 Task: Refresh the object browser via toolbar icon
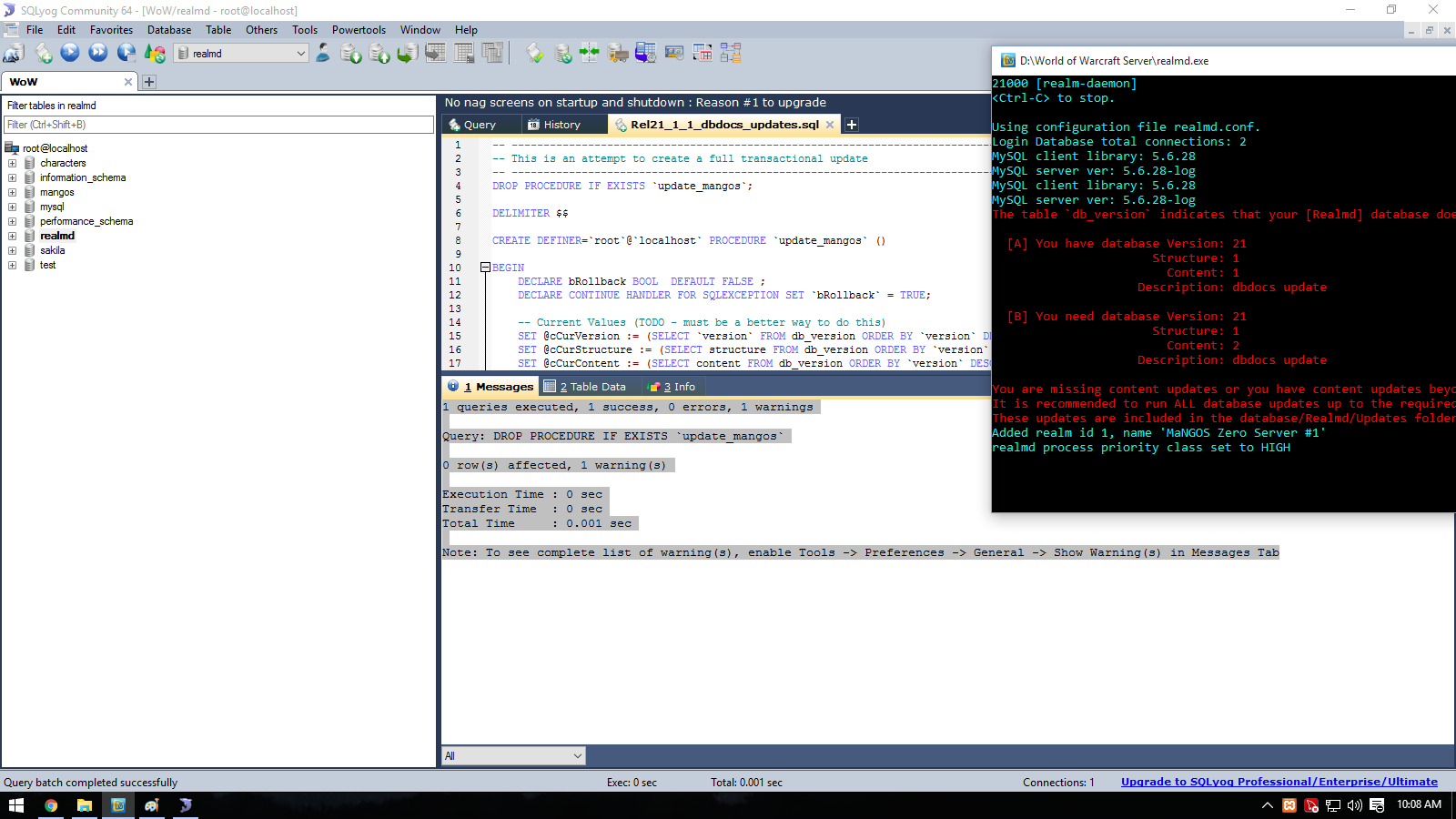pyautogui.click(x=155, y=53)
